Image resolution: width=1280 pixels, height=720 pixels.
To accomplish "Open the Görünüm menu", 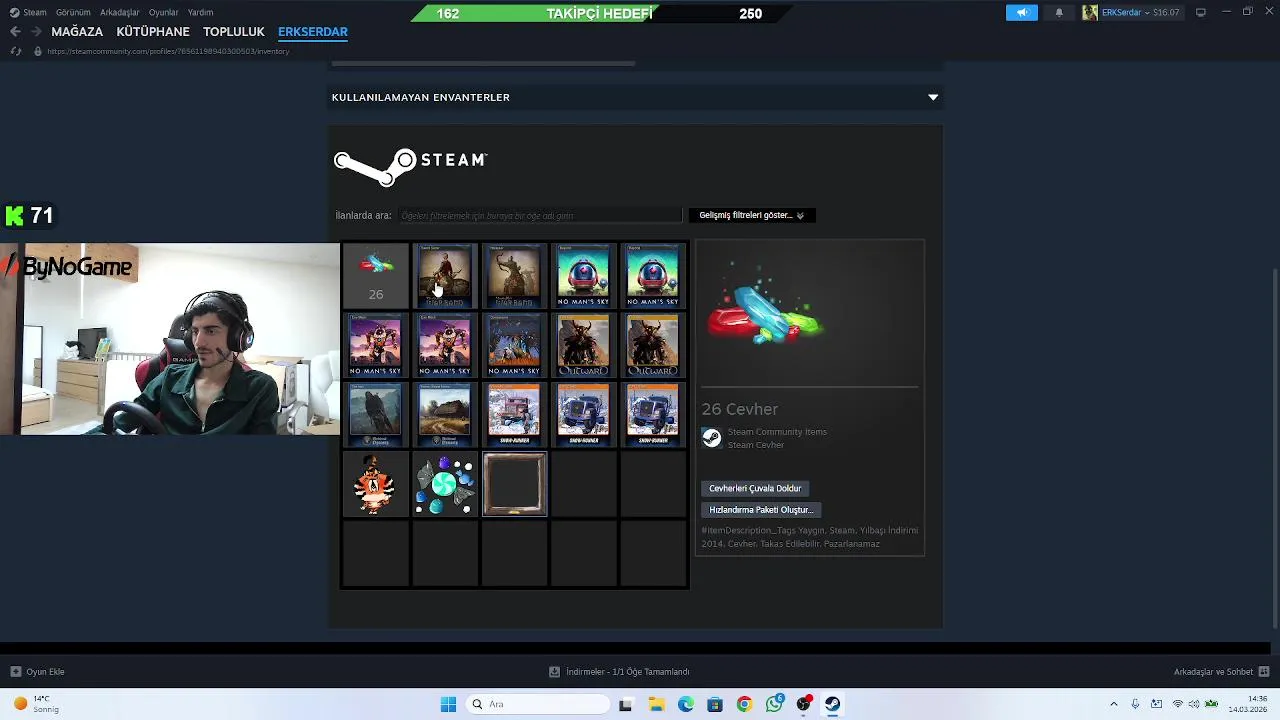I will coord(73,13).
